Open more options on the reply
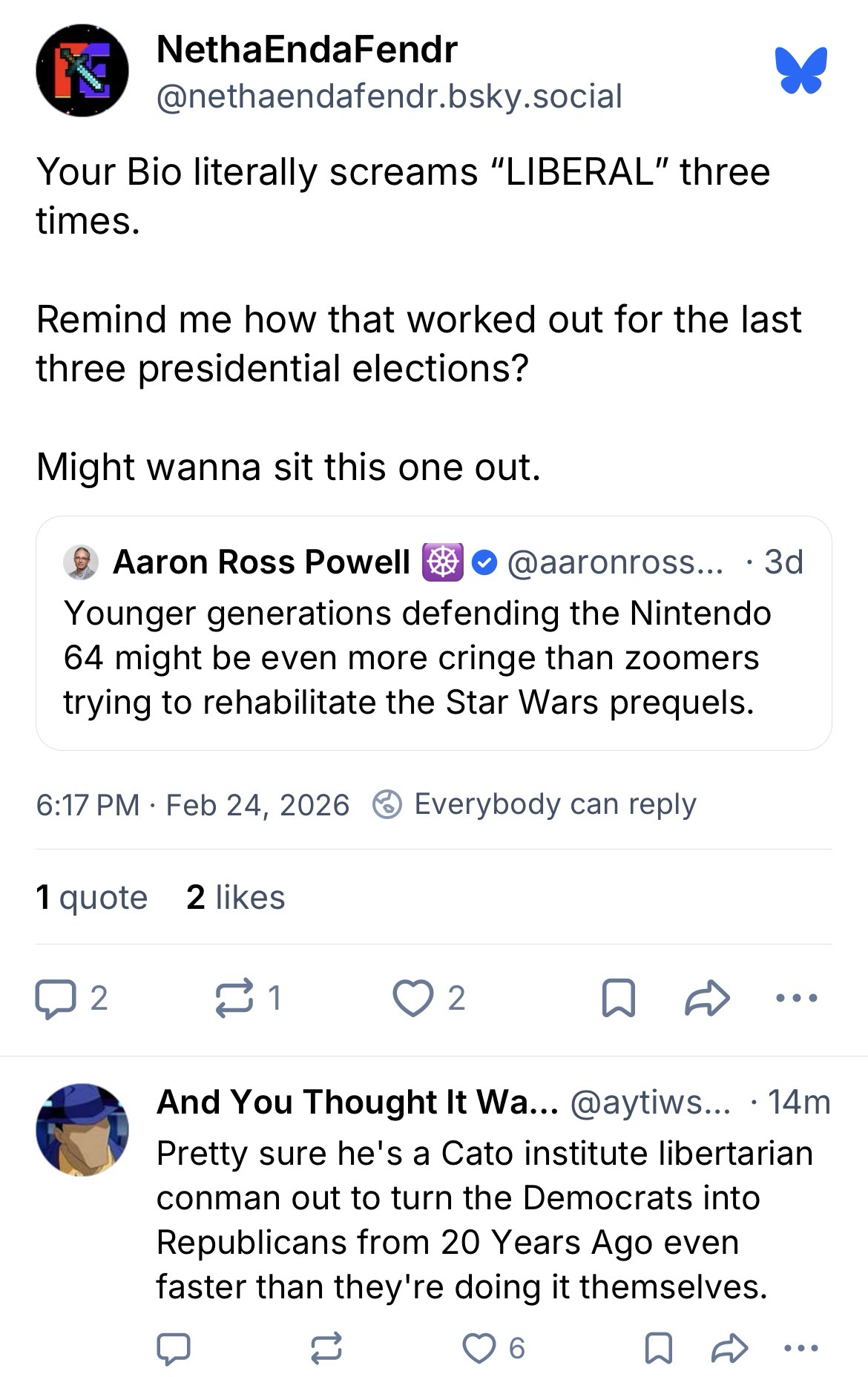Image resolution: width=868 pixels, height=1377 pixels. [x=800, y=1348]
